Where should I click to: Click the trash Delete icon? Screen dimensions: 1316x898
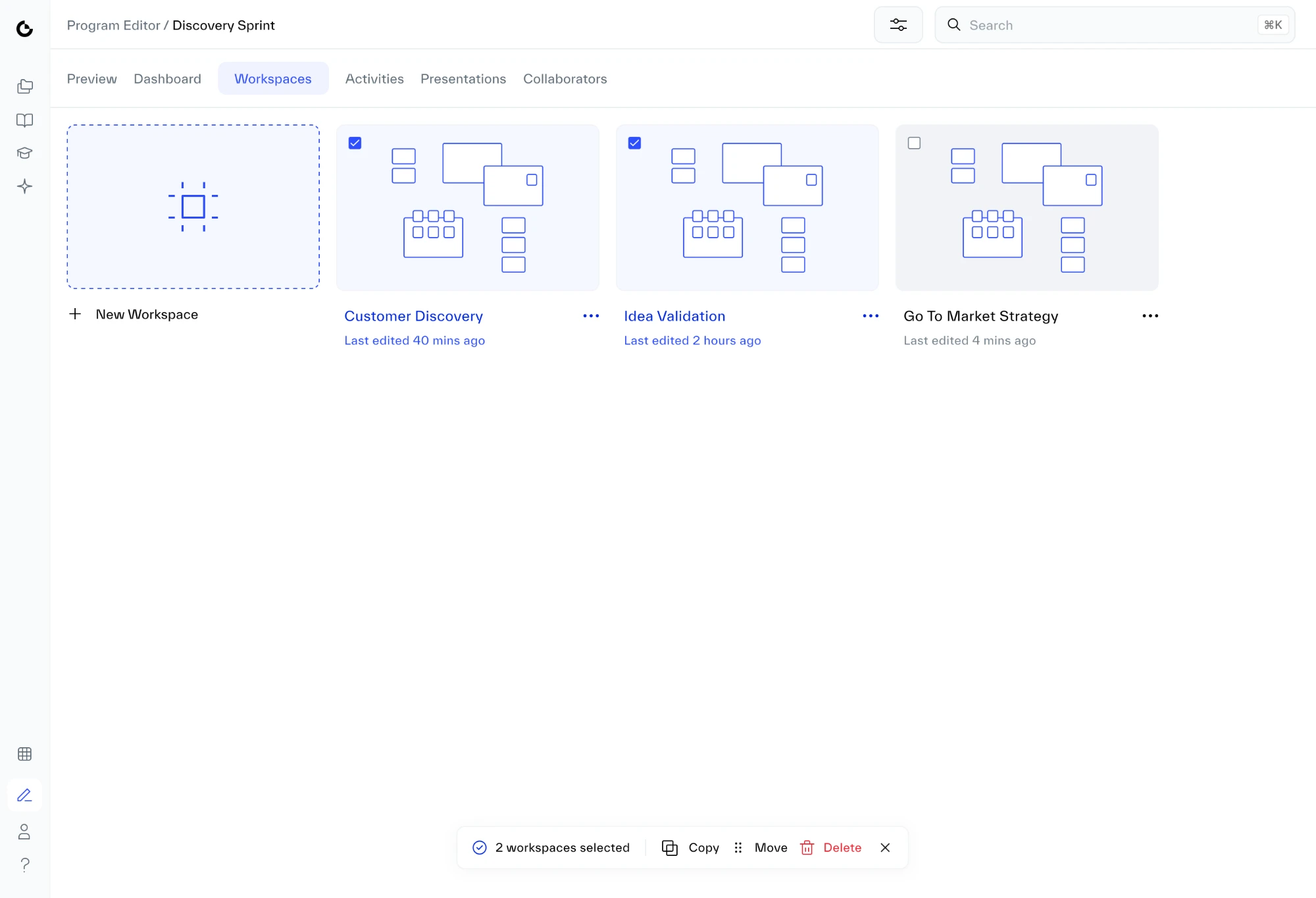point(807,847)
